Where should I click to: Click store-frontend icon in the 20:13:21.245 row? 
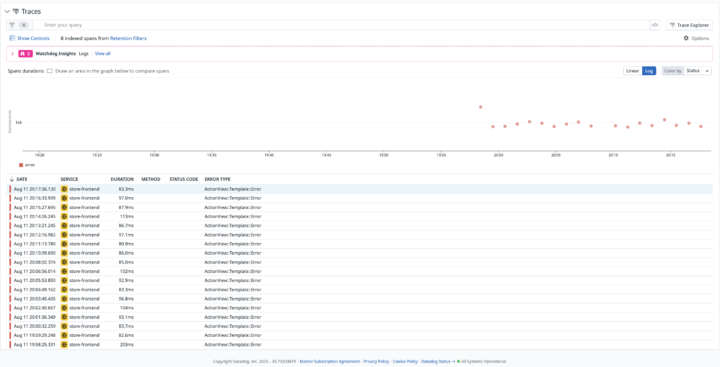pyautogui.click(x=64, y=226)
